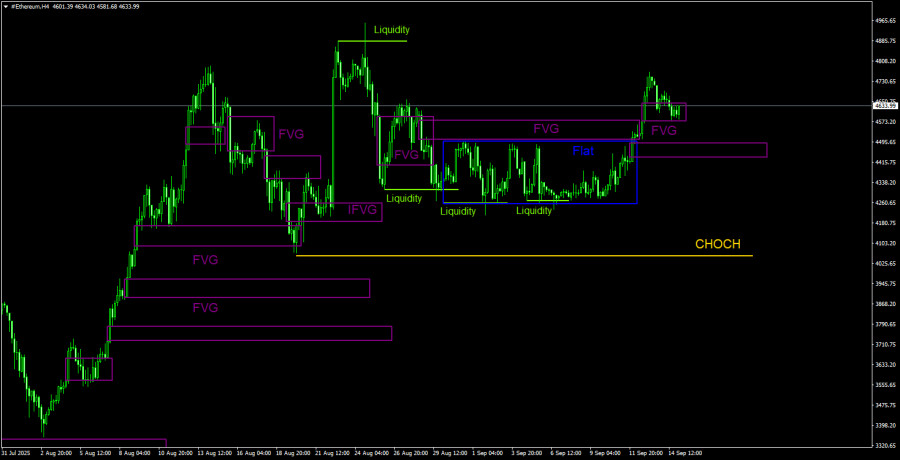Select the small purple box near 5 Aug
Image resolution: width=900 pixels, height=460 pixels.
(x=90, y=369)
